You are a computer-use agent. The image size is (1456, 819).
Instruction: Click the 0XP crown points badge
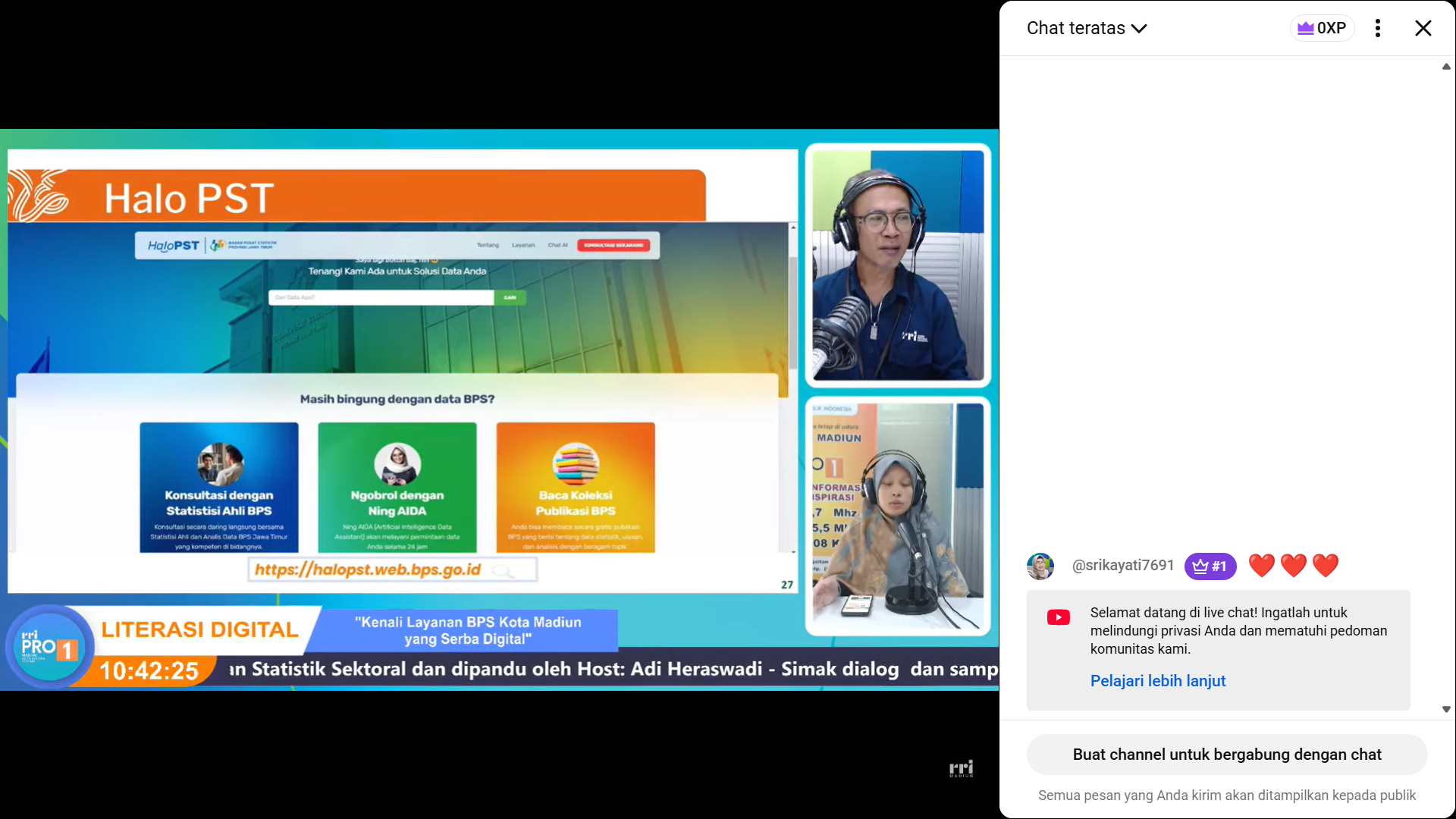(1322, 28)
